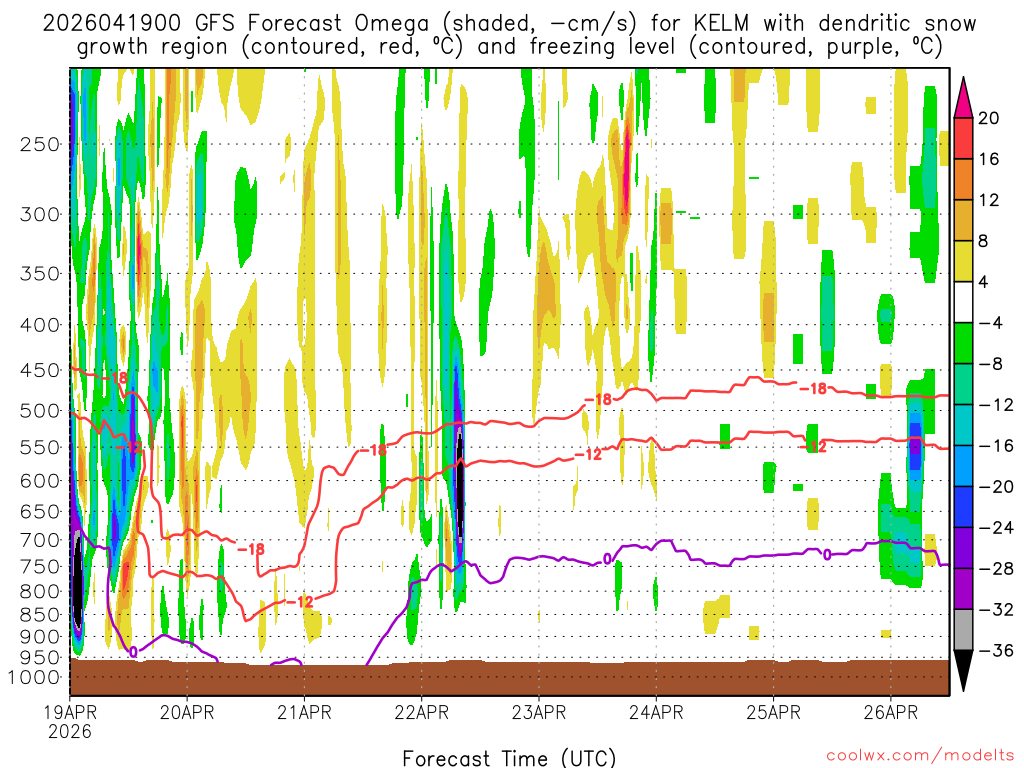
Task: Click the 600 pressure level label
Action: click(40, 481)
